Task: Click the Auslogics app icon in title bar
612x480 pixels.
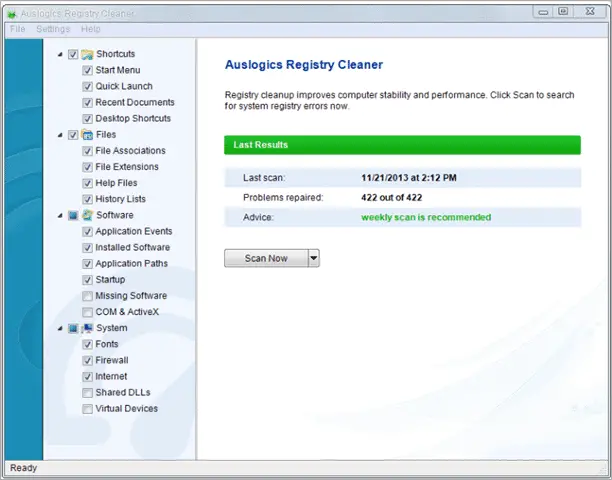Action: pyautogui.click(x=12, y=14)
